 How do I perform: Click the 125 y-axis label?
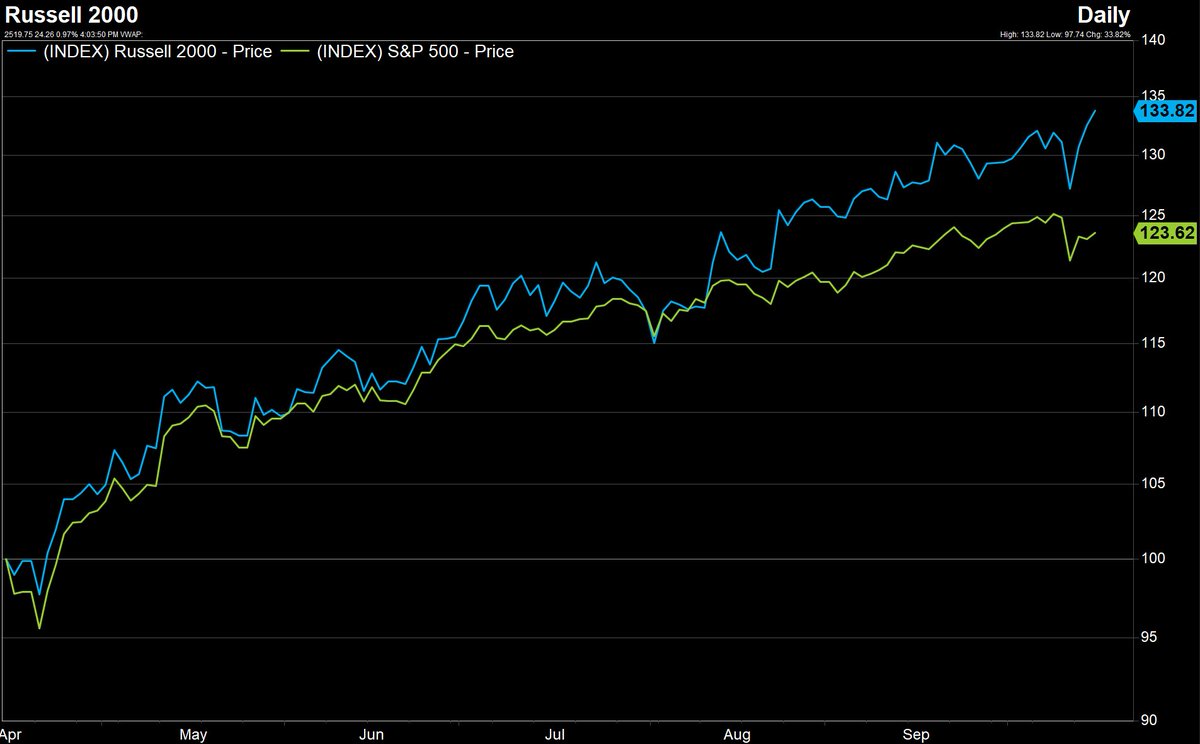pos(1151,215)
